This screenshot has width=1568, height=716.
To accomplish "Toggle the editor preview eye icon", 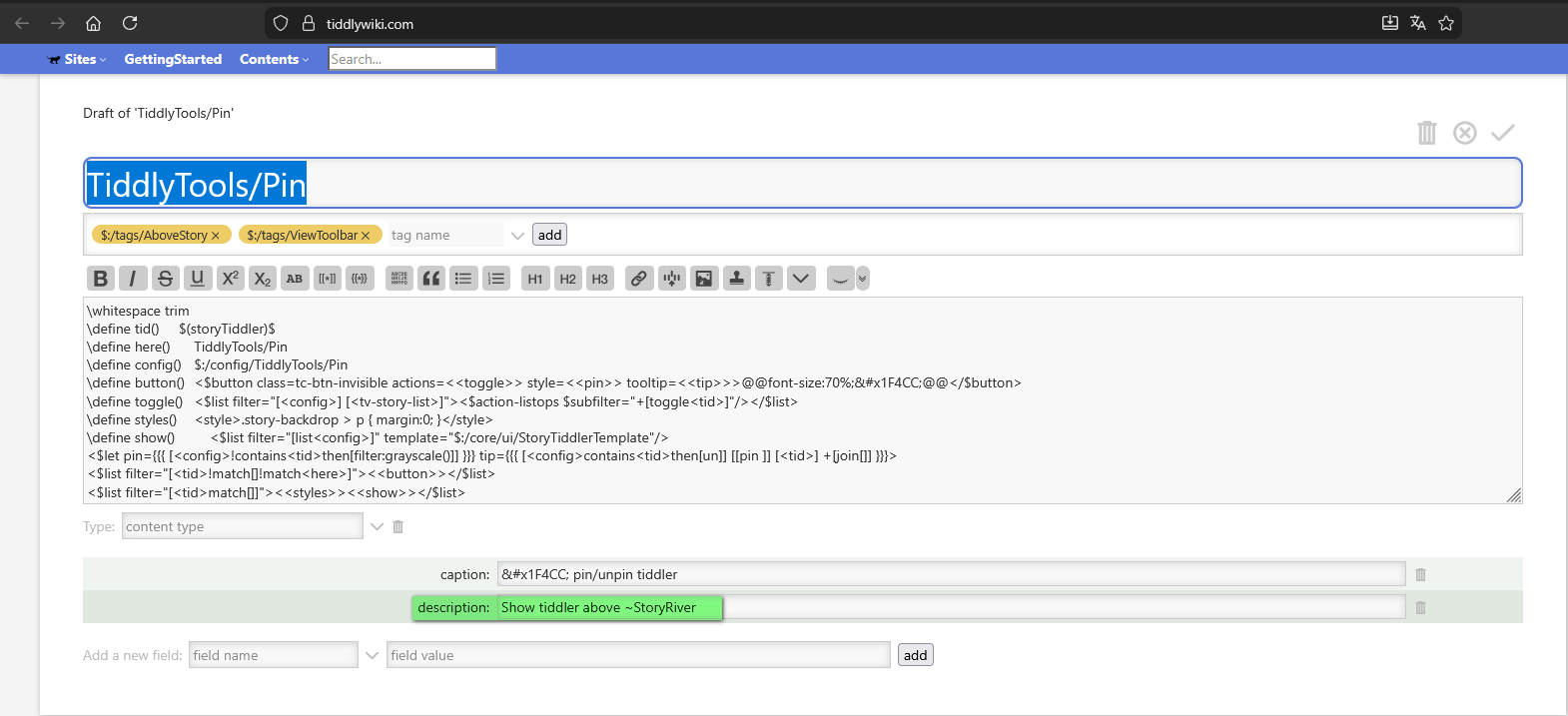I will pyautogui.click(x=840, y=279).
